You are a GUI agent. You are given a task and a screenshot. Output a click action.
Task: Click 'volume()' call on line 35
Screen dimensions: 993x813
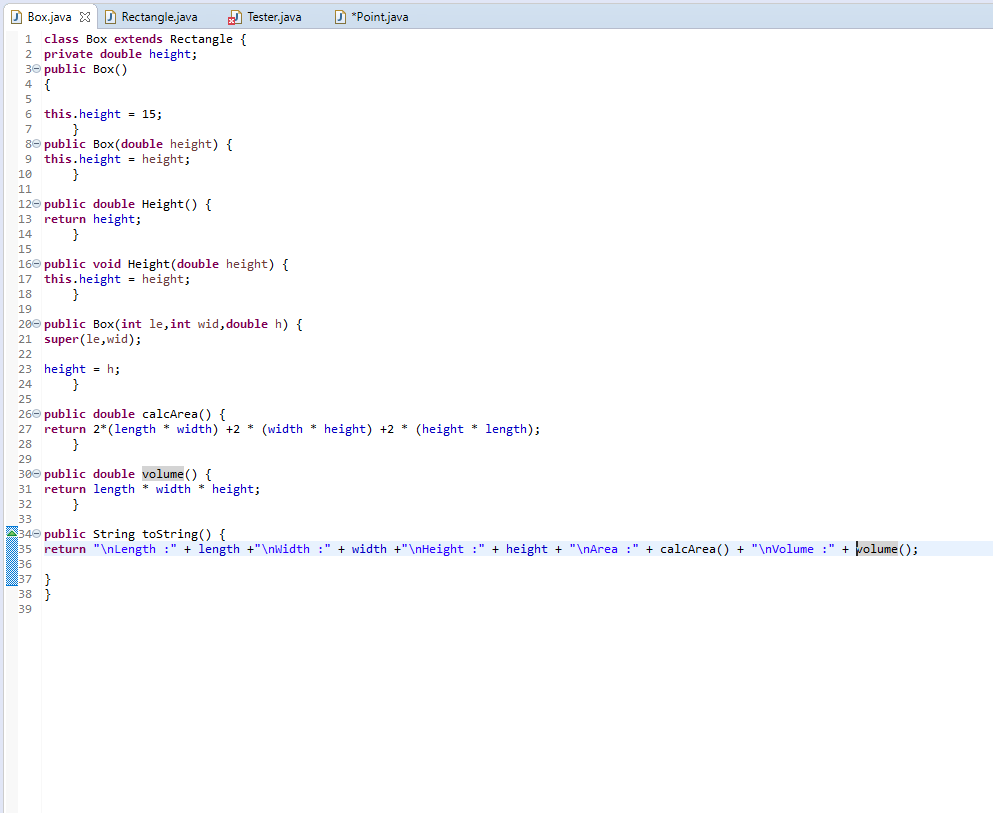click(x=883, y=549)
